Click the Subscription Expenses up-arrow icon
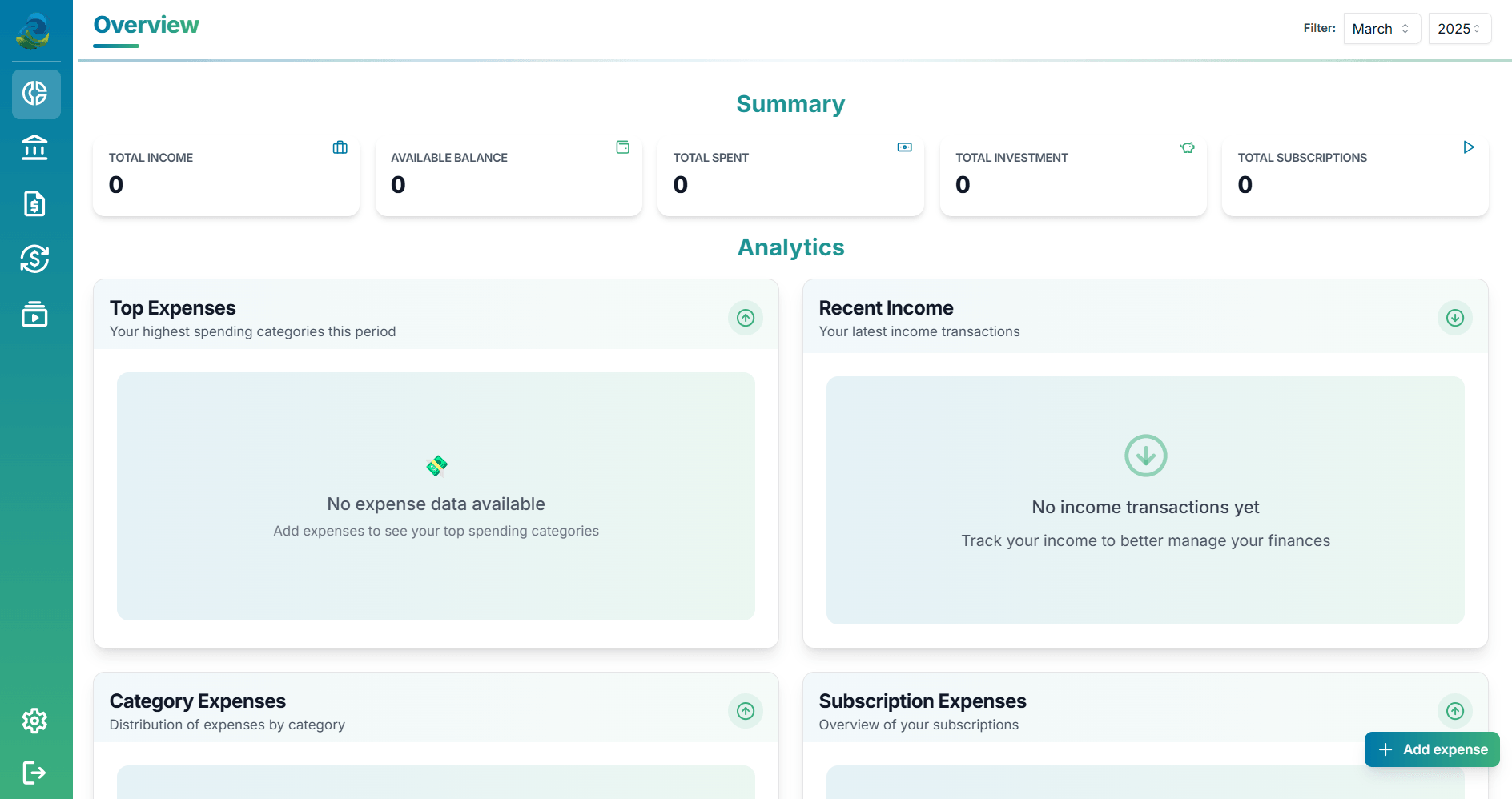The height and width of the screenshot is (799, 1512). point(1454,711)
